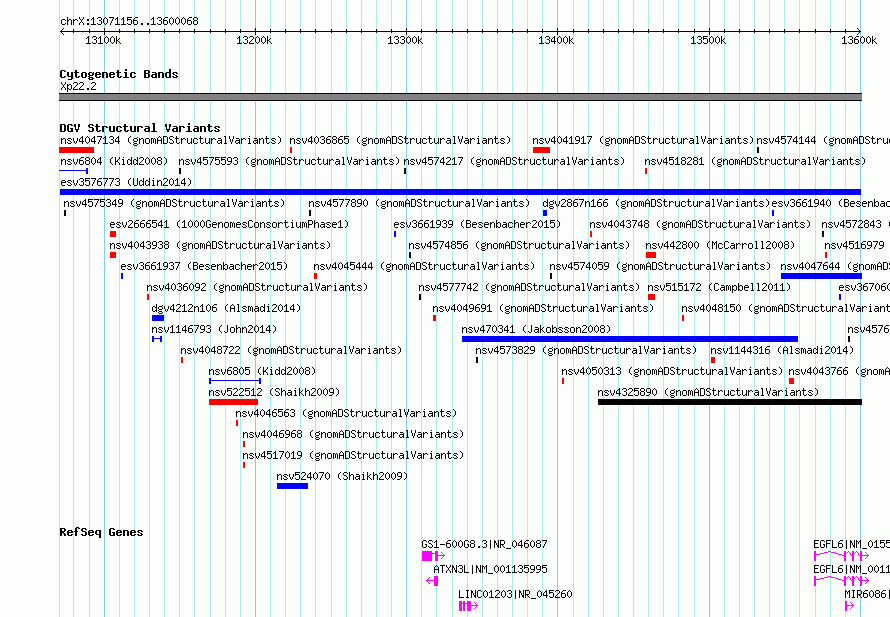Open nsv4046563 variant label

pos(346,413)
